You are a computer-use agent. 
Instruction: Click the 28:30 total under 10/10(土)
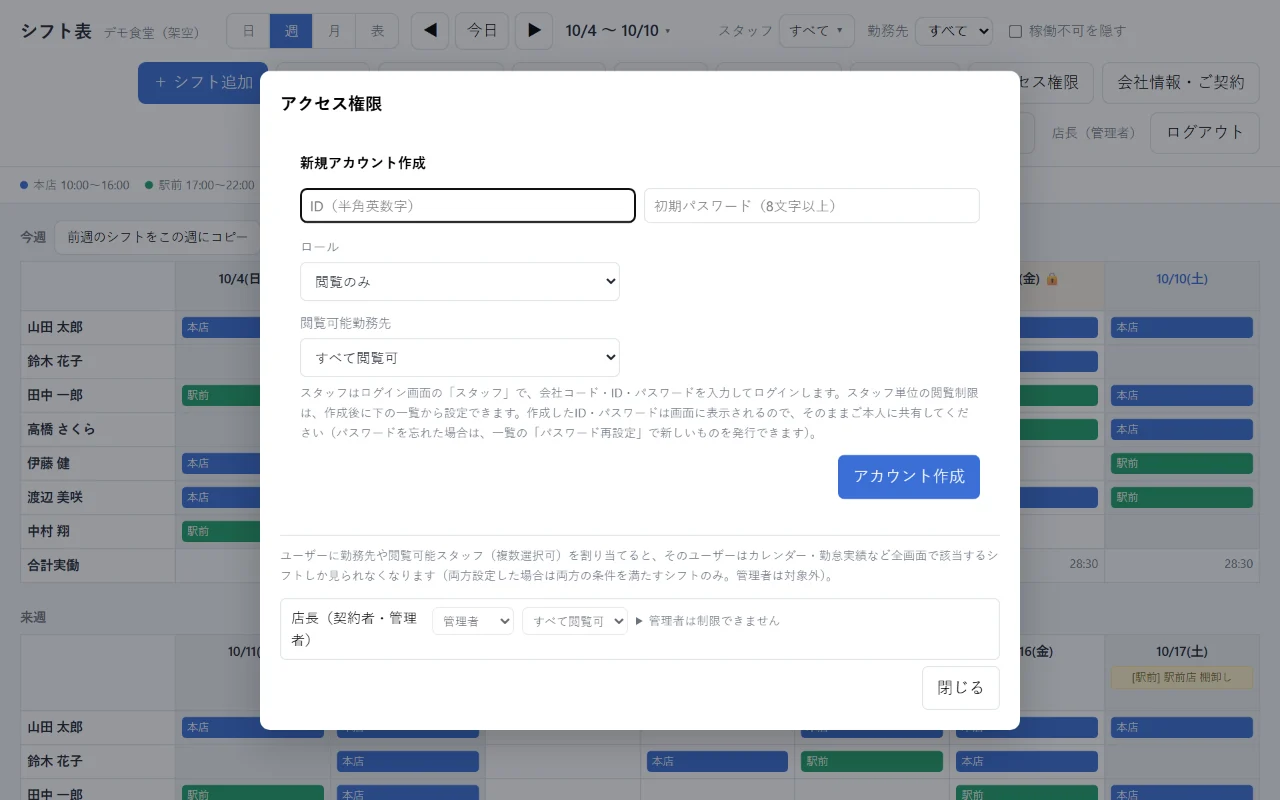point(1238,565)
